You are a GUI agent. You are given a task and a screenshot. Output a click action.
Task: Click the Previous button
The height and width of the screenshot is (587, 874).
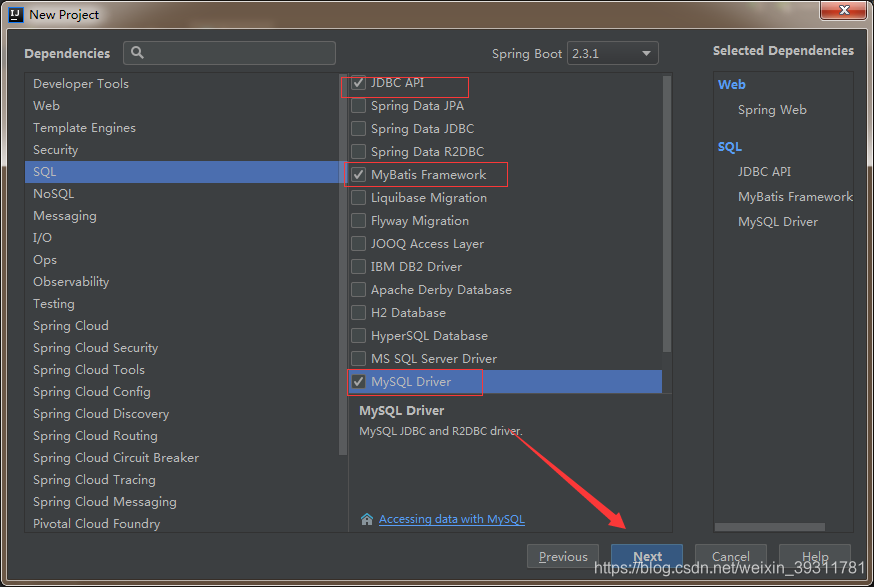[563, 556]
